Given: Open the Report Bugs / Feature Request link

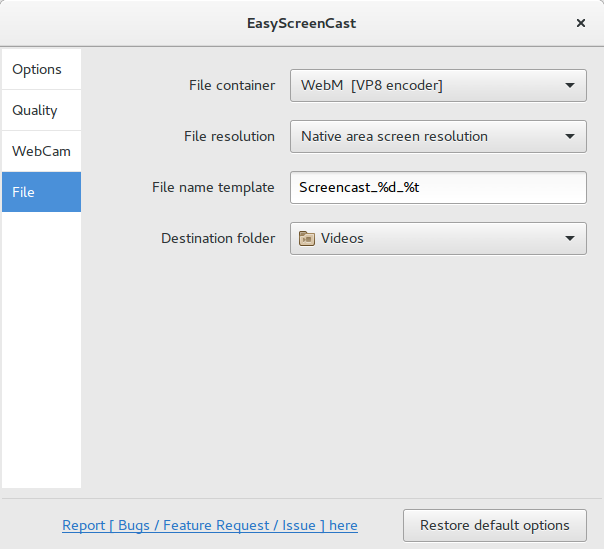Looking at the screenshot, I should [x=210, y=525].
